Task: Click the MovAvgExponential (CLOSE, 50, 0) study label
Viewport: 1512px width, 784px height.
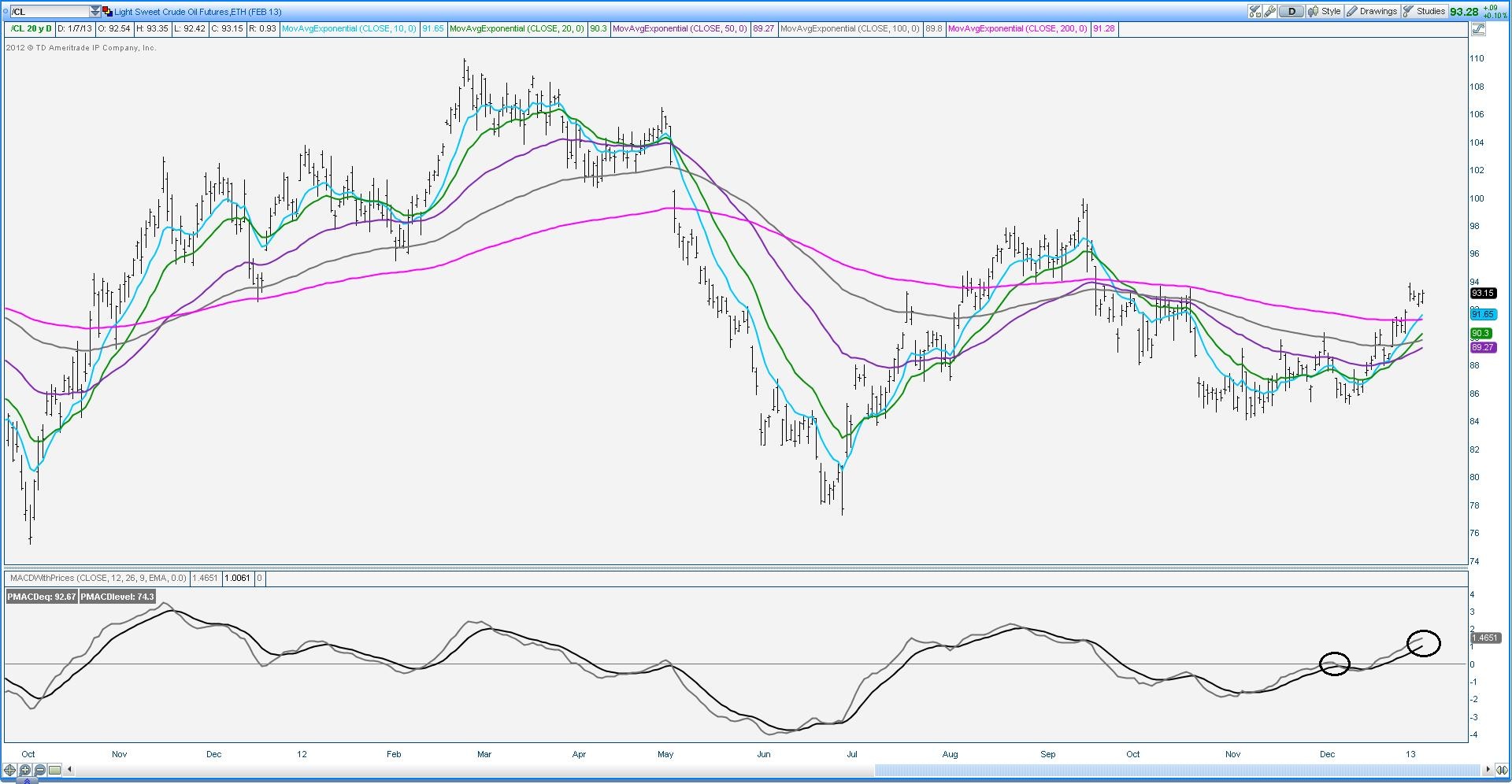Action: [680, 29]
